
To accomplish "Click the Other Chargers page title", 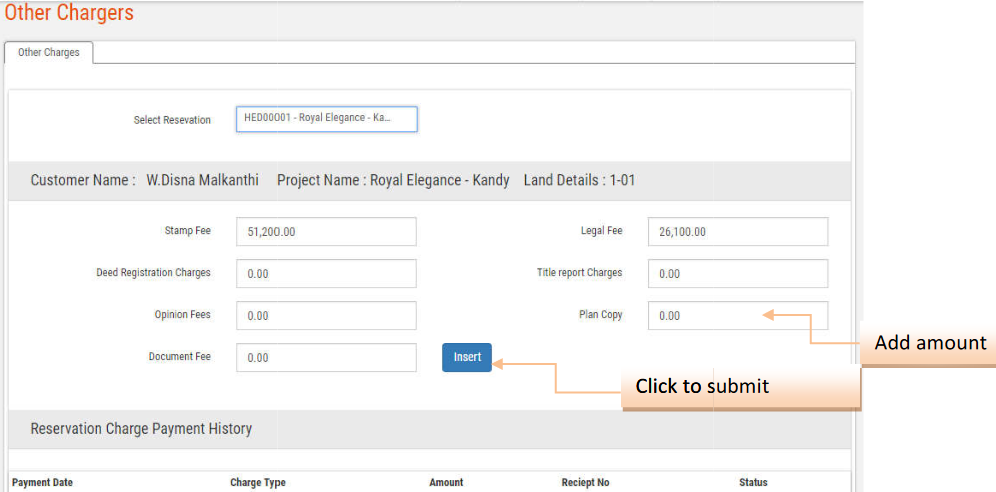I will (x=69, y=14).
